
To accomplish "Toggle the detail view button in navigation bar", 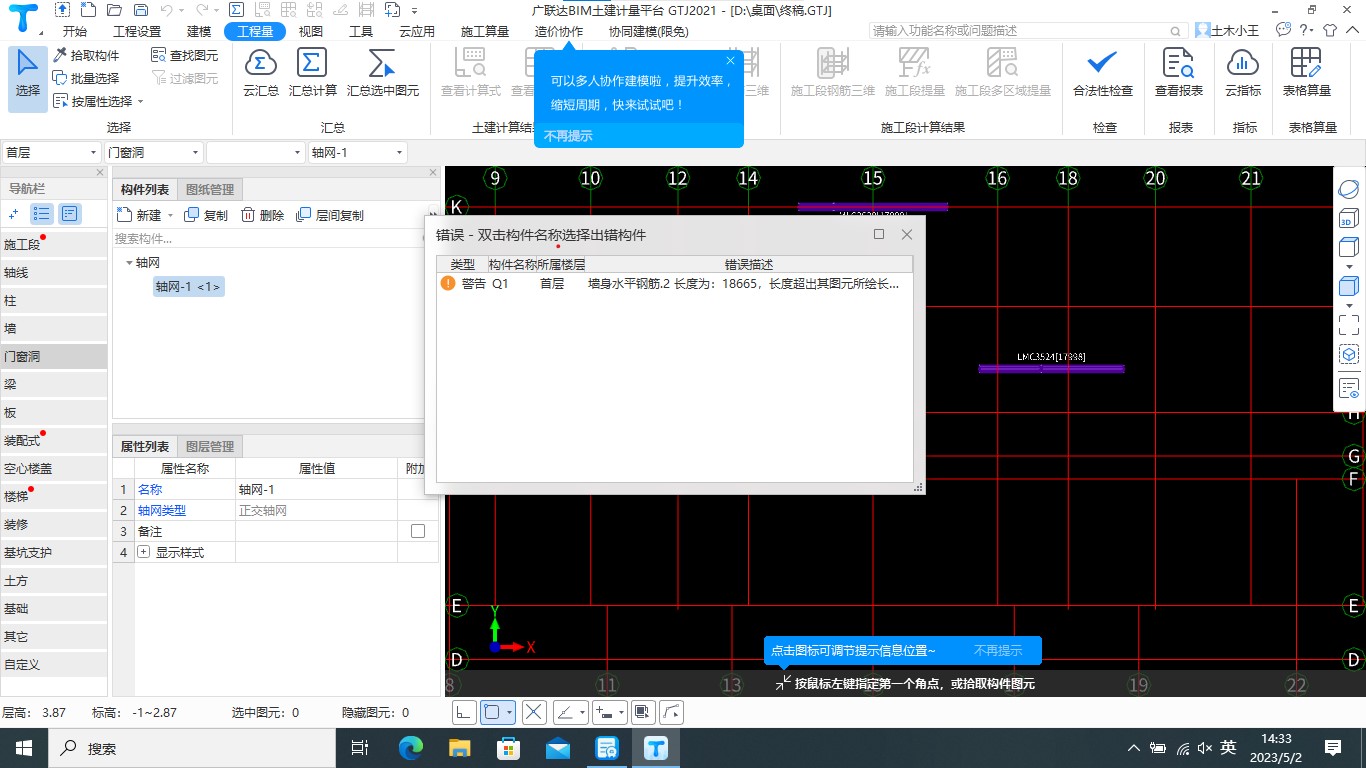I will coord(69,213).
